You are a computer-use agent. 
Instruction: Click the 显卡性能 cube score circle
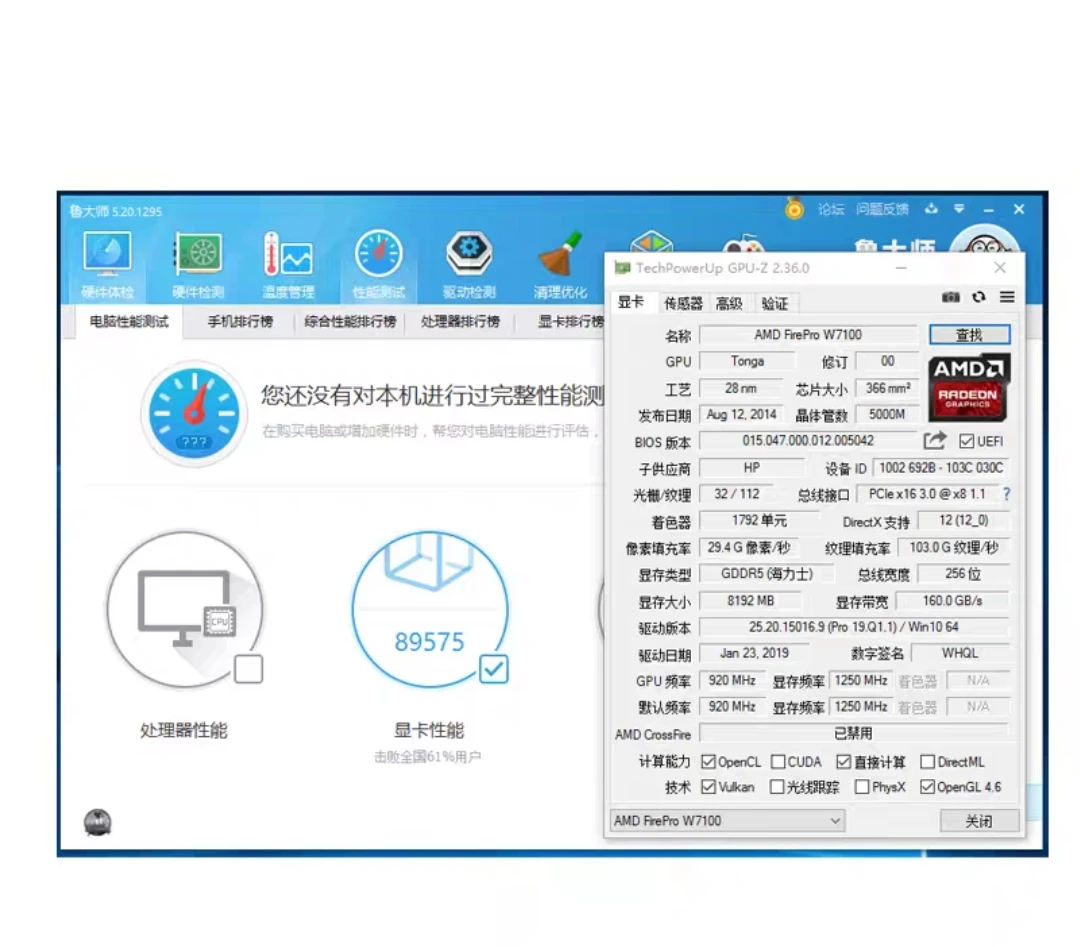430,610
